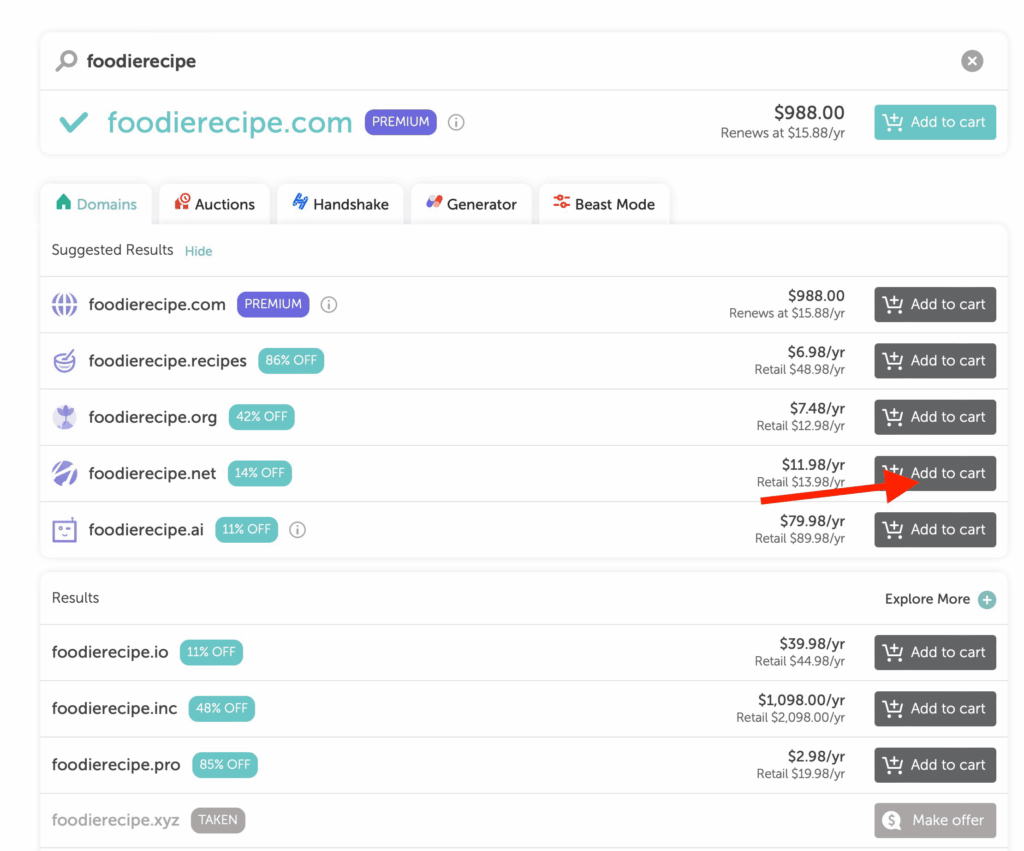This screenshot has height=851, width=1024.
Task: Click info icon beside top foodierecipe.com PREMIUM badge
Action: click(x=456, y=122)
